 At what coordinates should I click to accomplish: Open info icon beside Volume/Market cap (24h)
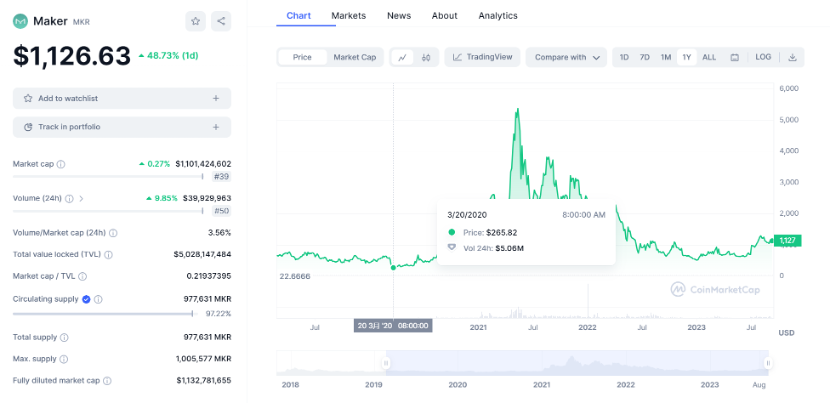pyautogui.click(x=113, y=233)
